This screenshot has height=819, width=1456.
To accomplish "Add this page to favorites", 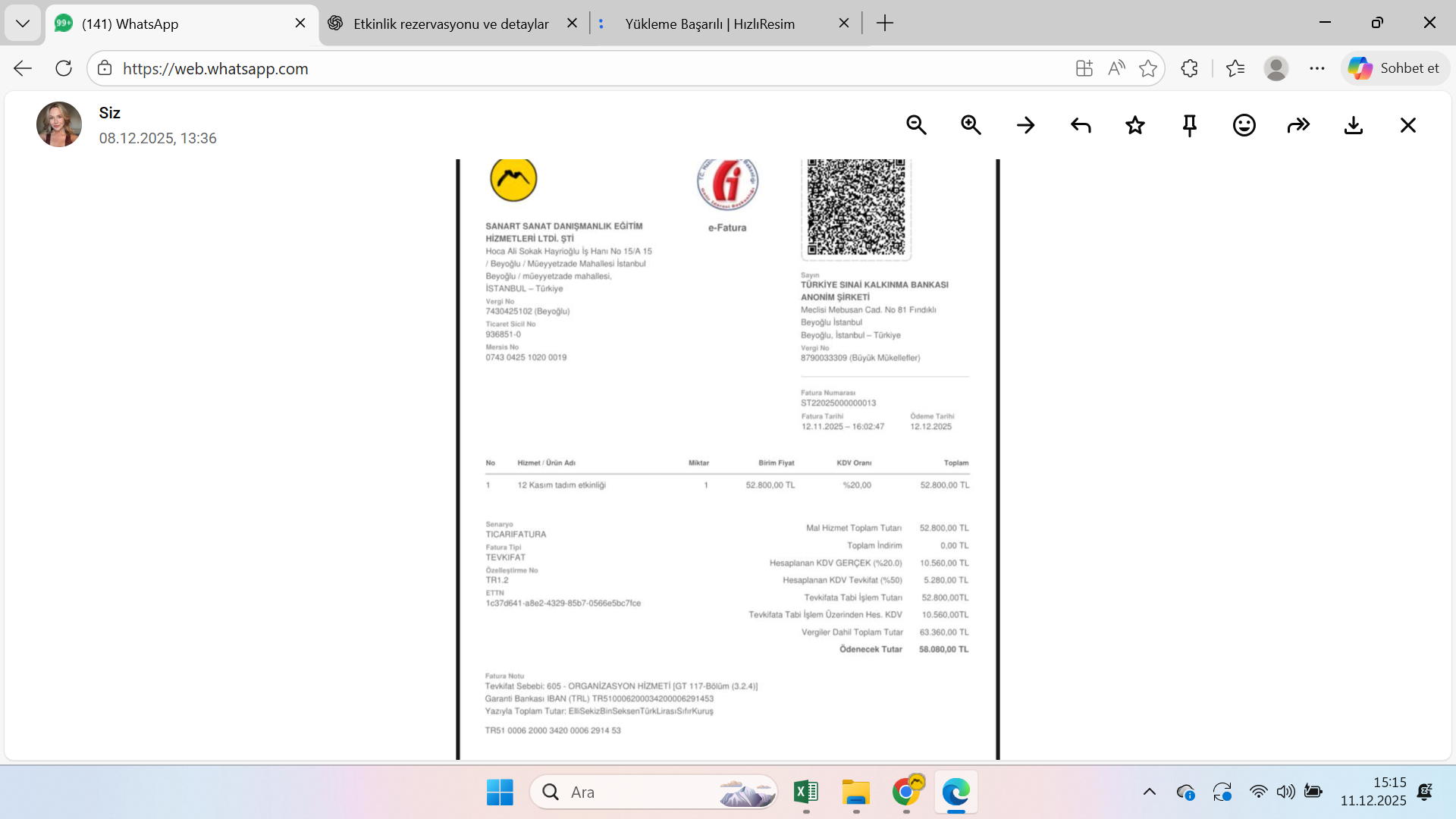I will click(x=1148, y=68).
